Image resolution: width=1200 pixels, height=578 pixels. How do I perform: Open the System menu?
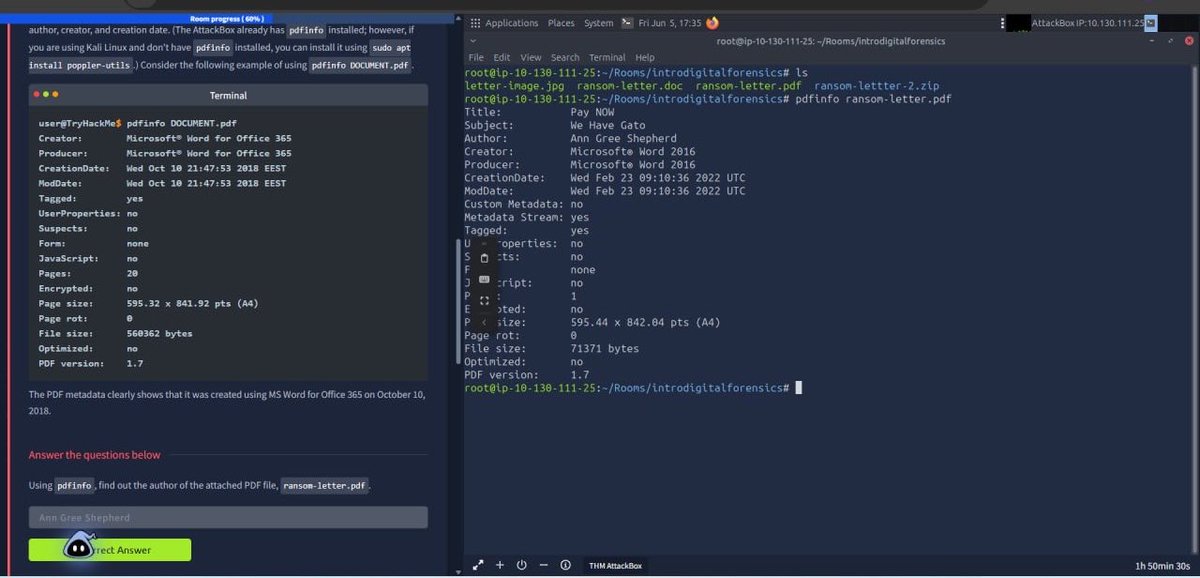[x=599, y=23]
